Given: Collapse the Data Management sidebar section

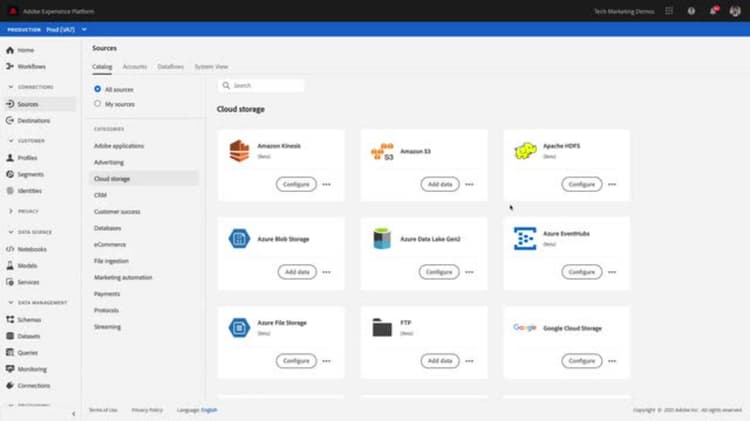Looking at the screenshot, I should pos(11,302).
